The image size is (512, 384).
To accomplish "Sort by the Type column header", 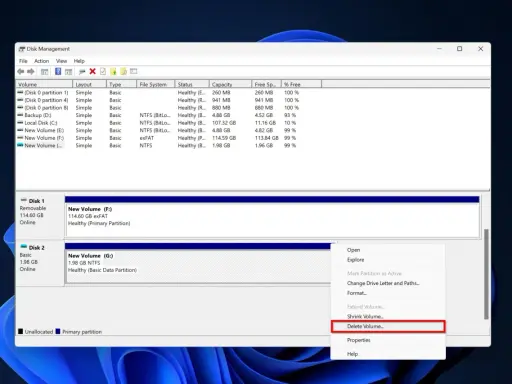I will click(122, 84).
